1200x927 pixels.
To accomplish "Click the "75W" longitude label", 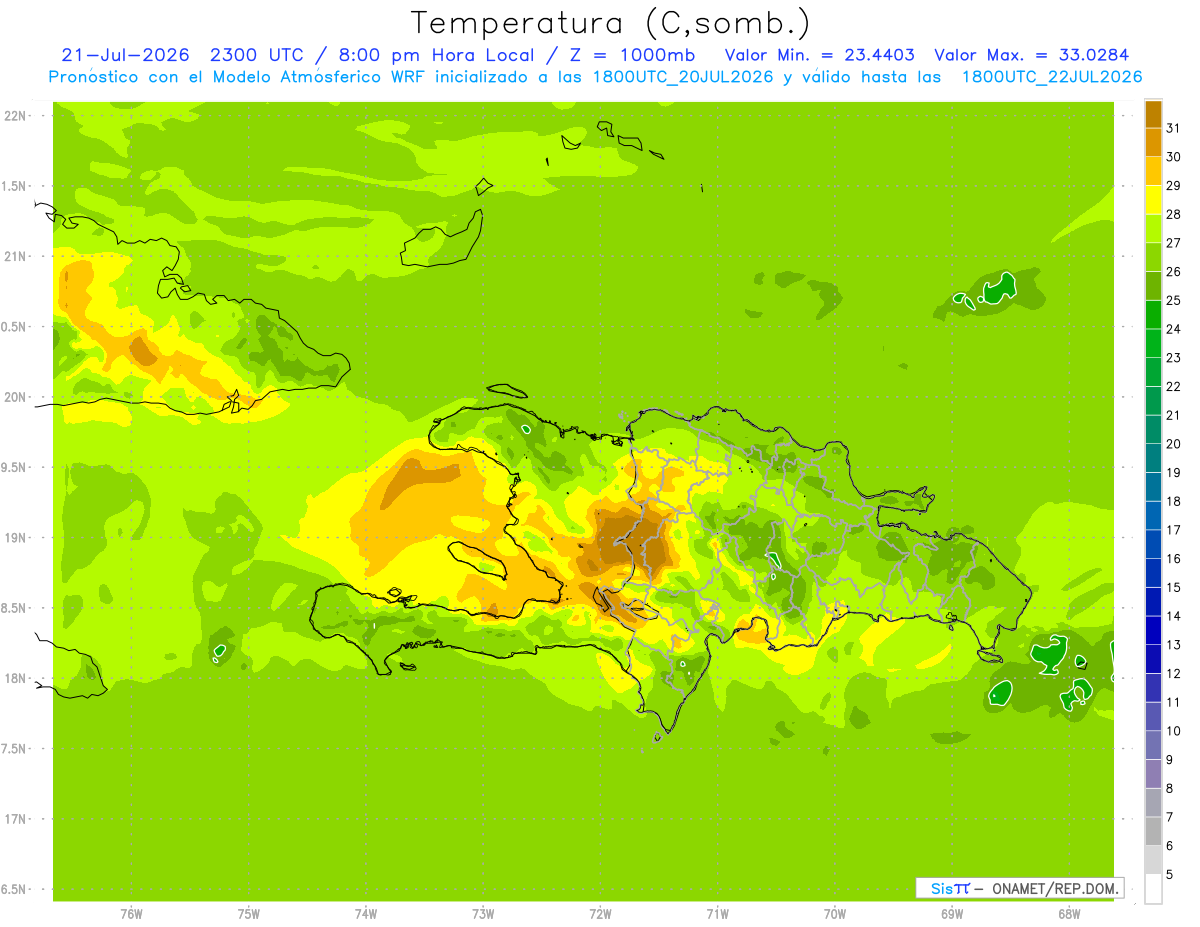I will (x=249, y=914).
